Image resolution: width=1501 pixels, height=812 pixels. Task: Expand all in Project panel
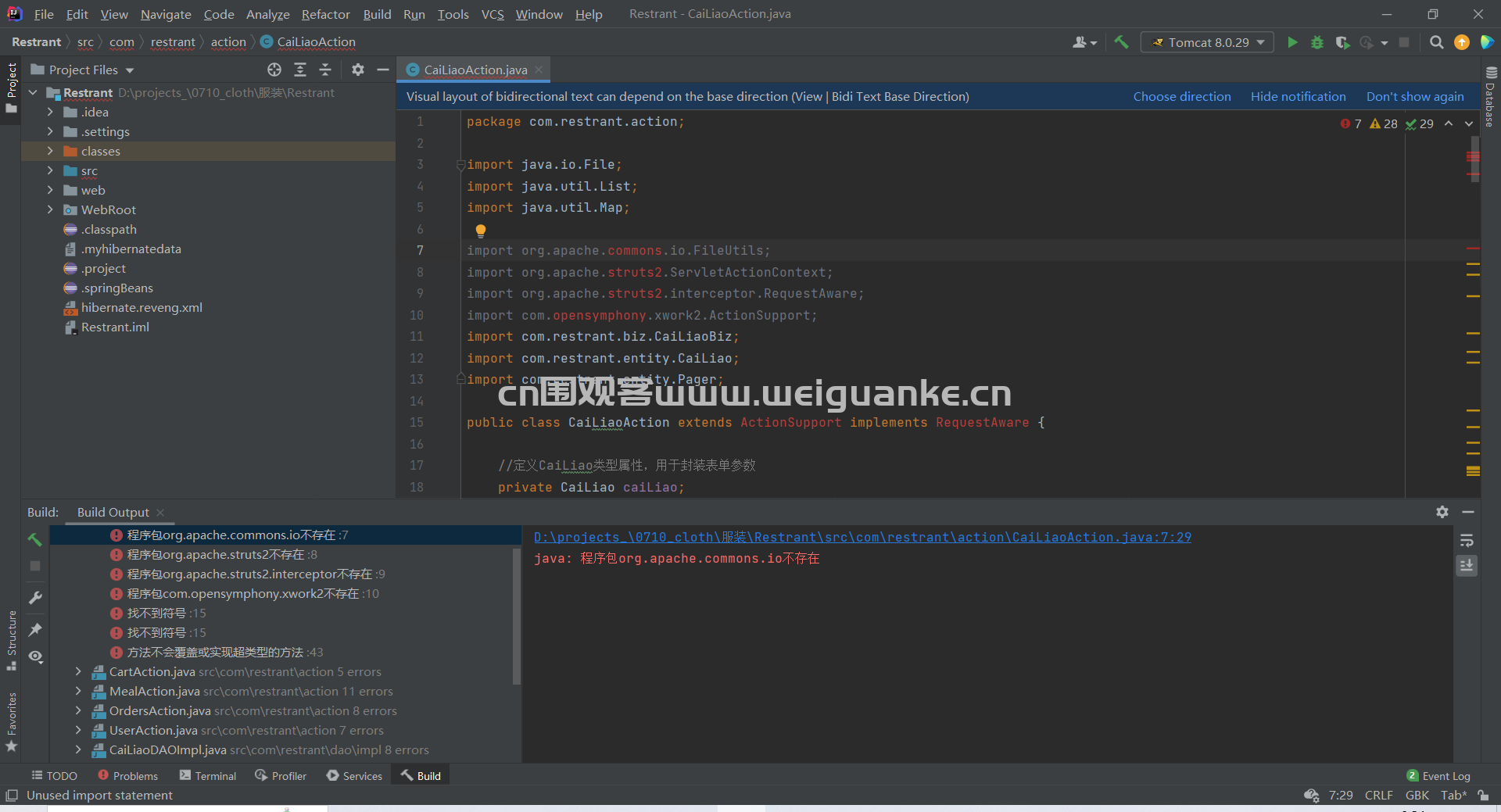tap(300, 70)
